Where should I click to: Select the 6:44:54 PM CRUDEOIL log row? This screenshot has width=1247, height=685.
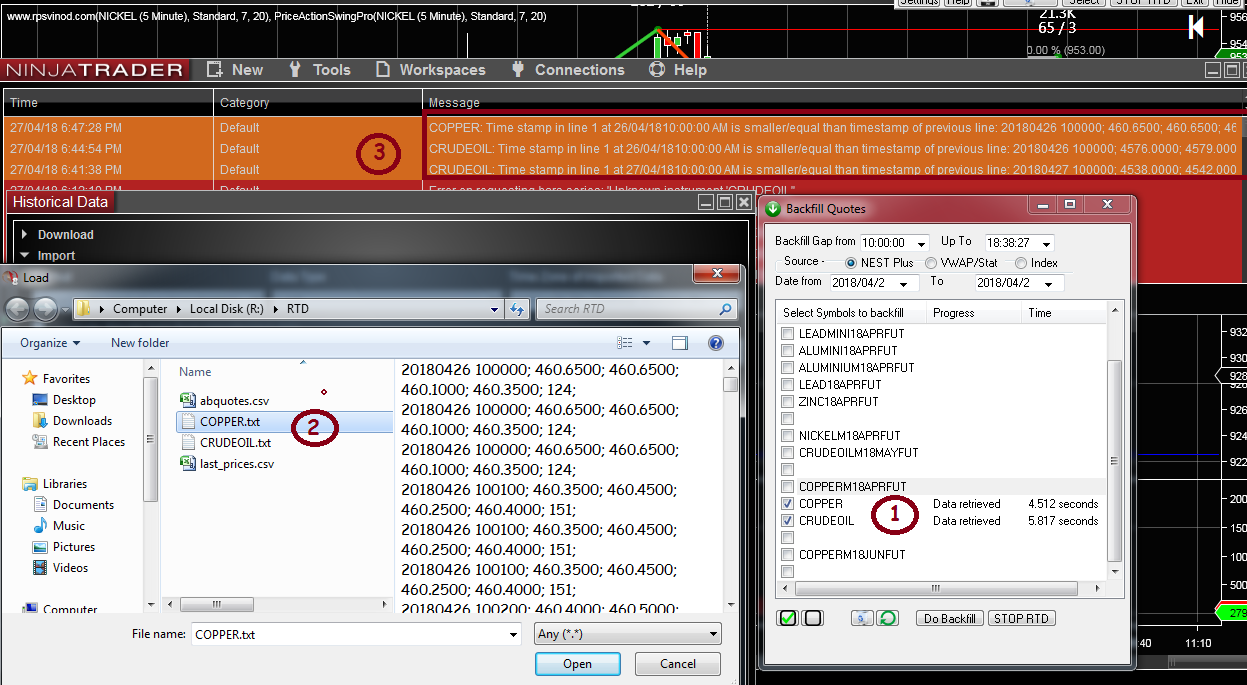[x=622, y=149]
